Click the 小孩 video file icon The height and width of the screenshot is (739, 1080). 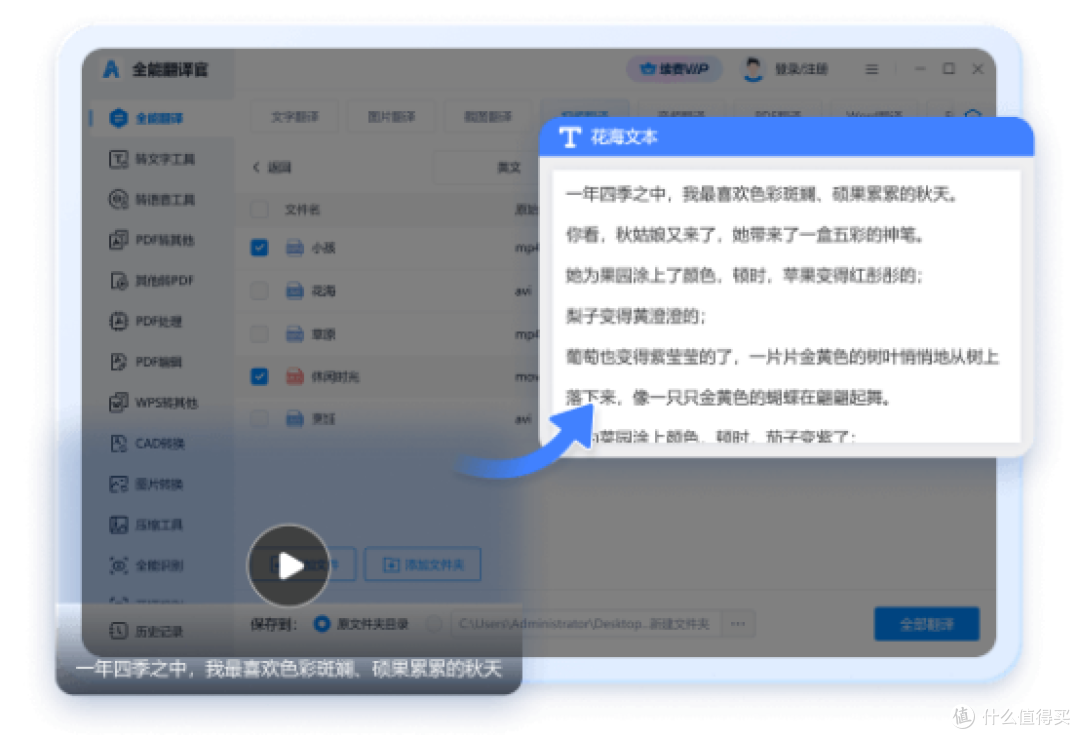[x=295, y=247]
